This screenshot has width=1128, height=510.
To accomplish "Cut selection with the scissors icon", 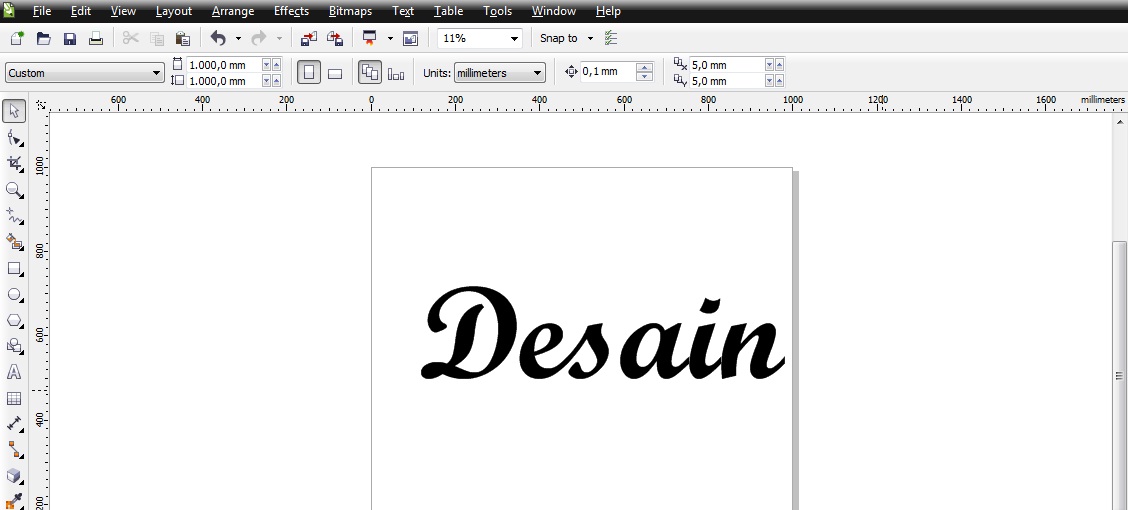I will coord(130,38).
